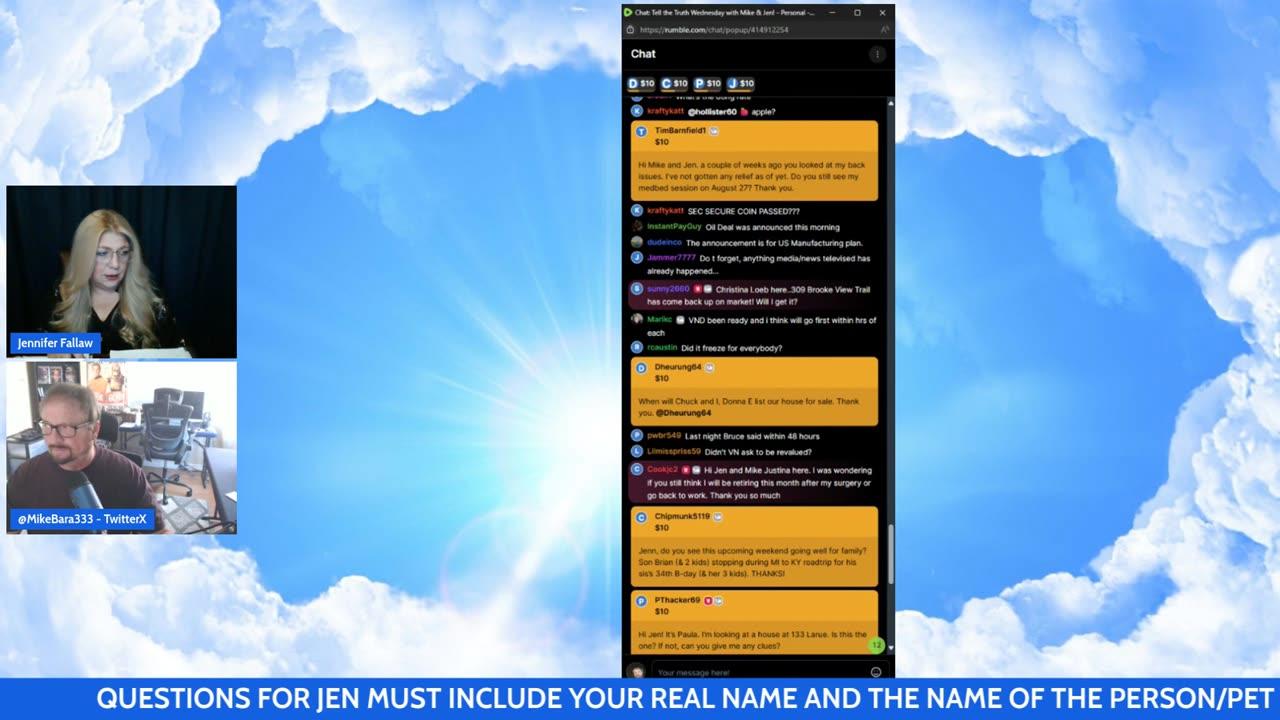The image size is (1280, 720).
Task: Click 'Did it freeze for everybody?' message
Action: pos(732,348)
